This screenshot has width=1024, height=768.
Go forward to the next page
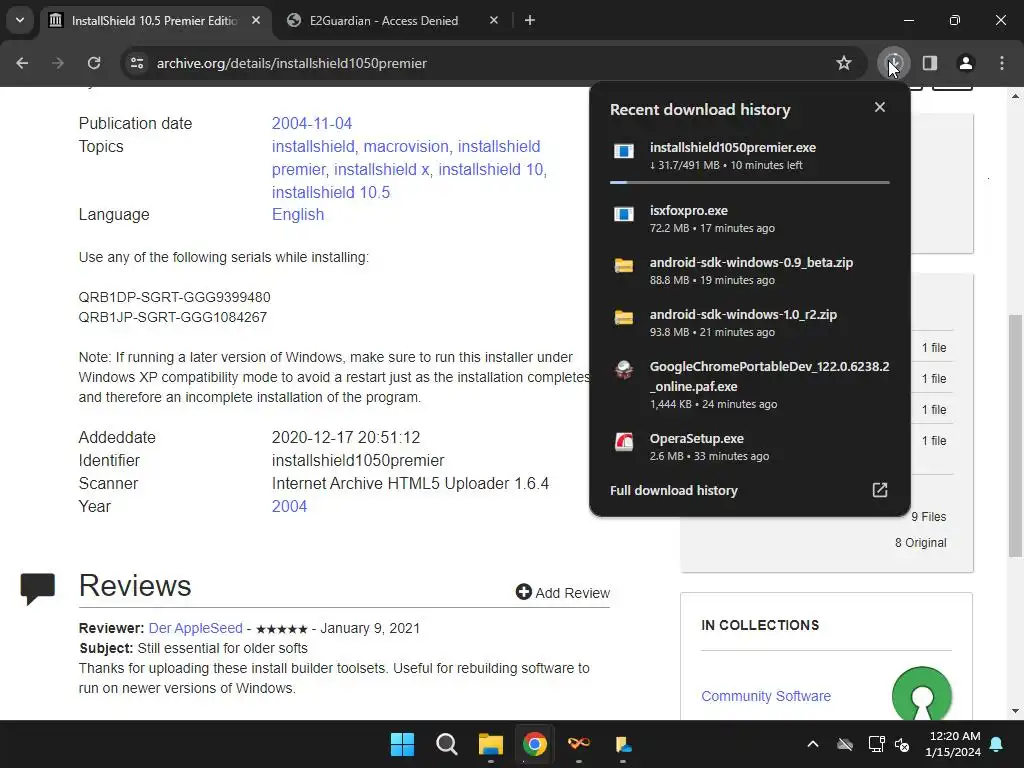[58, 63]
